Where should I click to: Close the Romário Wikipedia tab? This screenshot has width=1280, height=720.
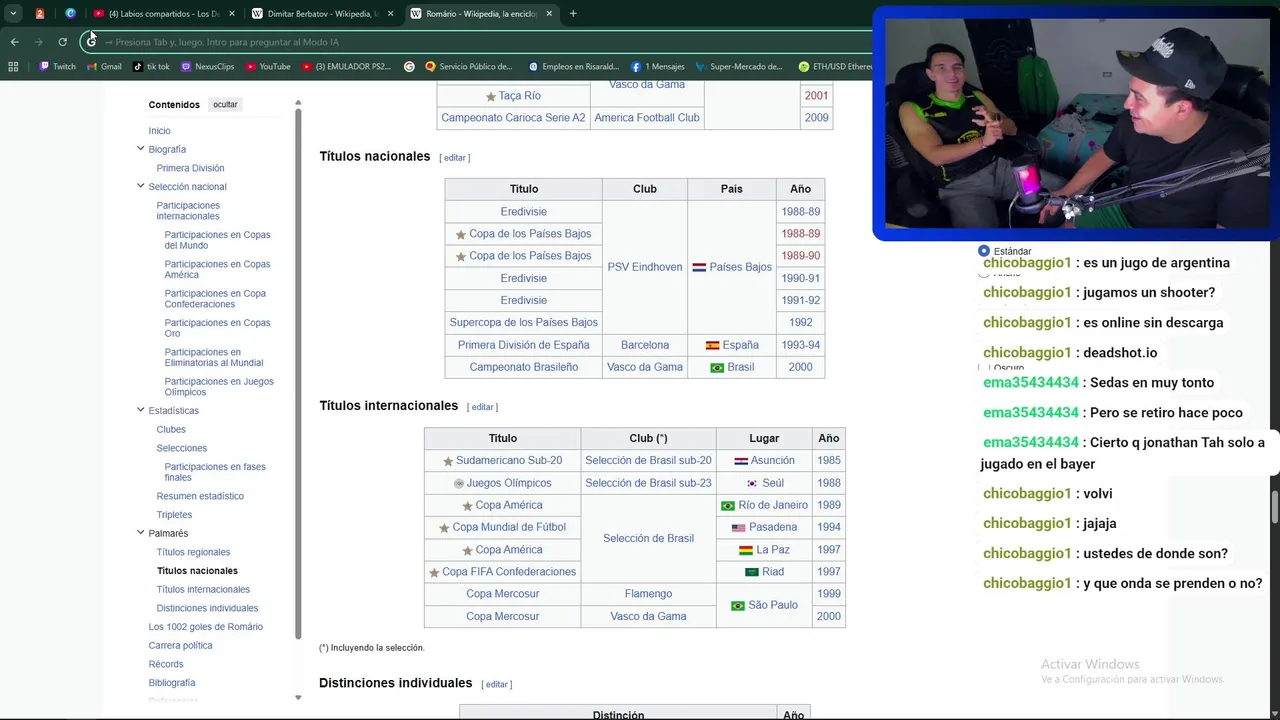(x=549, y=14)
